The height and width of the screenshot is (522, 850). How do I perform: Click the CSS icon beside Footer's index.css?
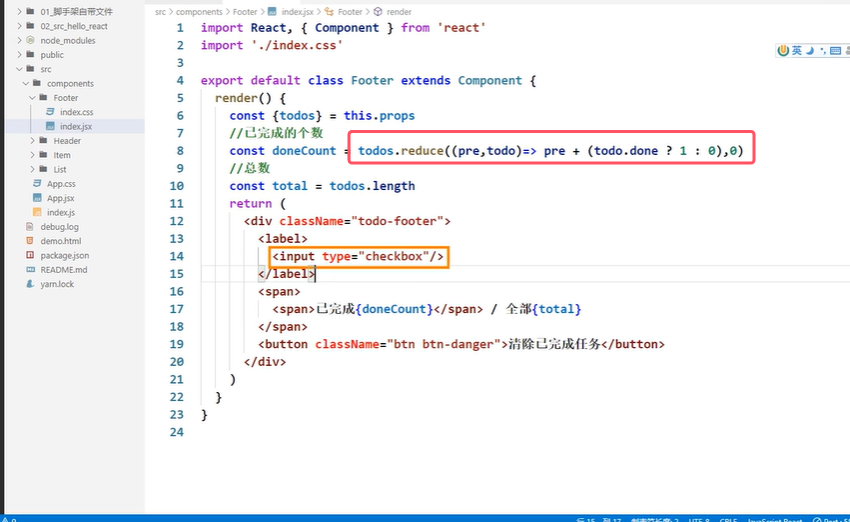click(50, 112)
